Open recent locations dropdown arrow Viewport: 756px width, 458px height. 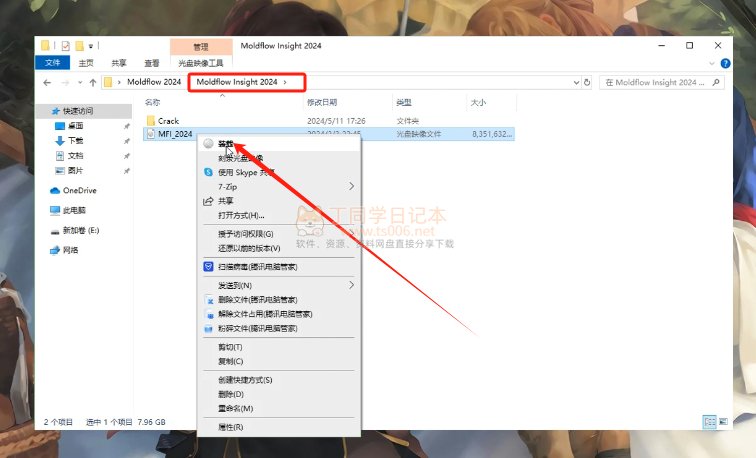click(80, 82)
